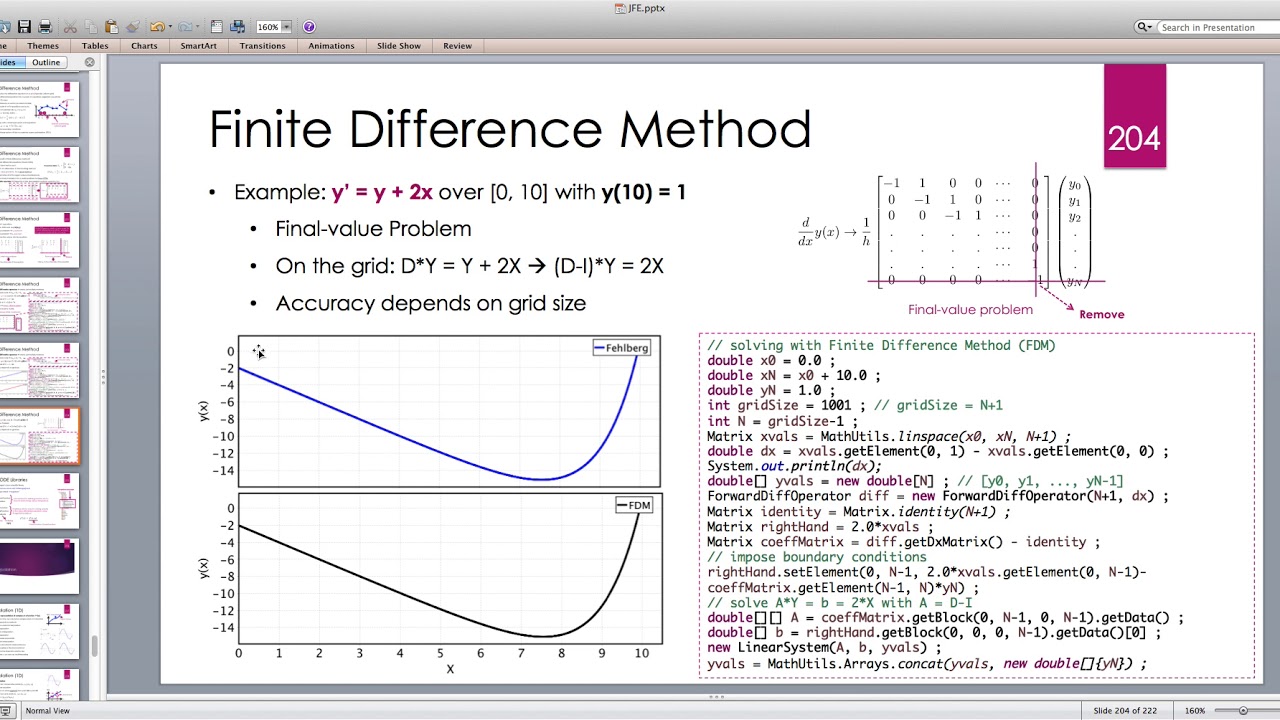Click the Slide 204 of 222 indicator
The height and width of the screenshot is (720, 1280).
pos(1125,711)
